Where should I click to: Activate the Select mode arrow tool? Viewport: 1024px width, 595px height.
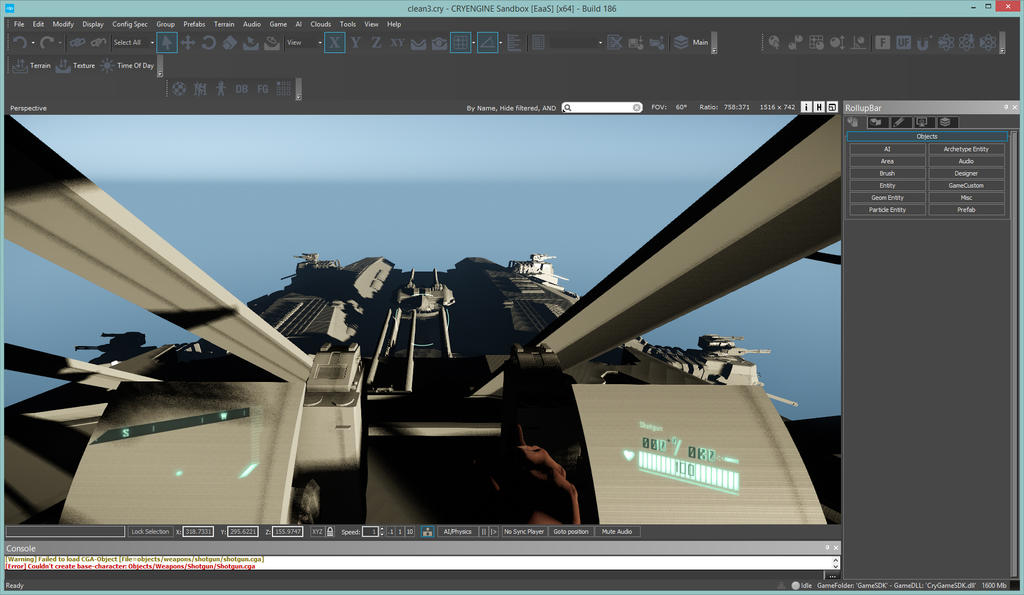pos(167,43)
